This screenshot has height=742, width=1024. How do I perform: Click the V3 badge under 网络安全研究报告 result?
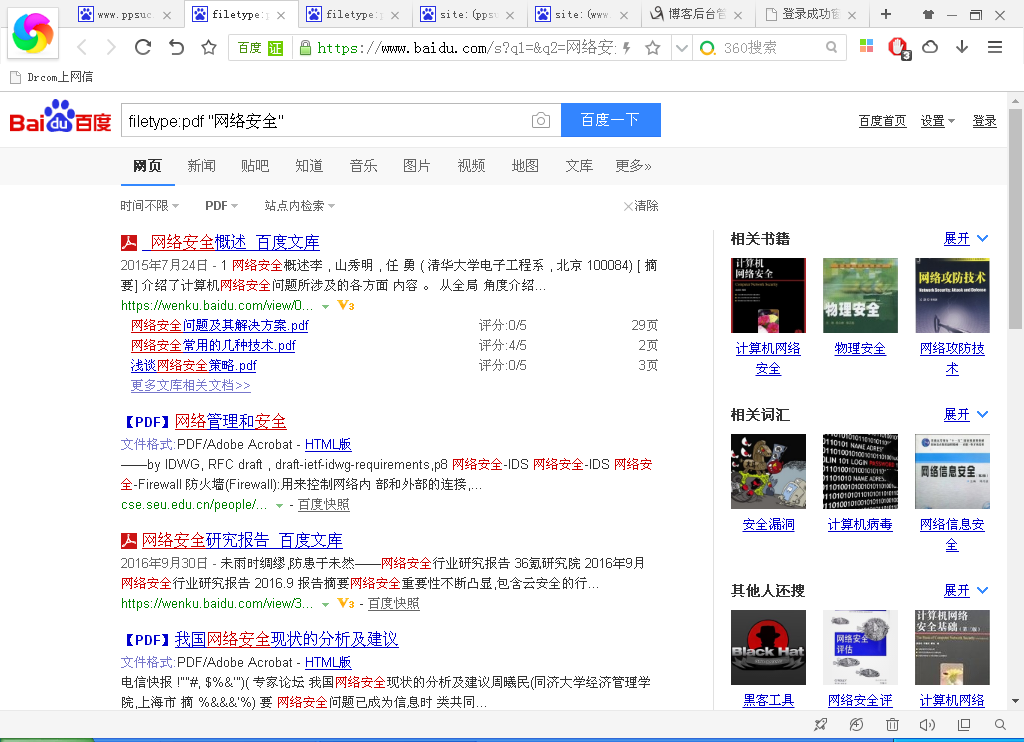click(x=345, y=603)
